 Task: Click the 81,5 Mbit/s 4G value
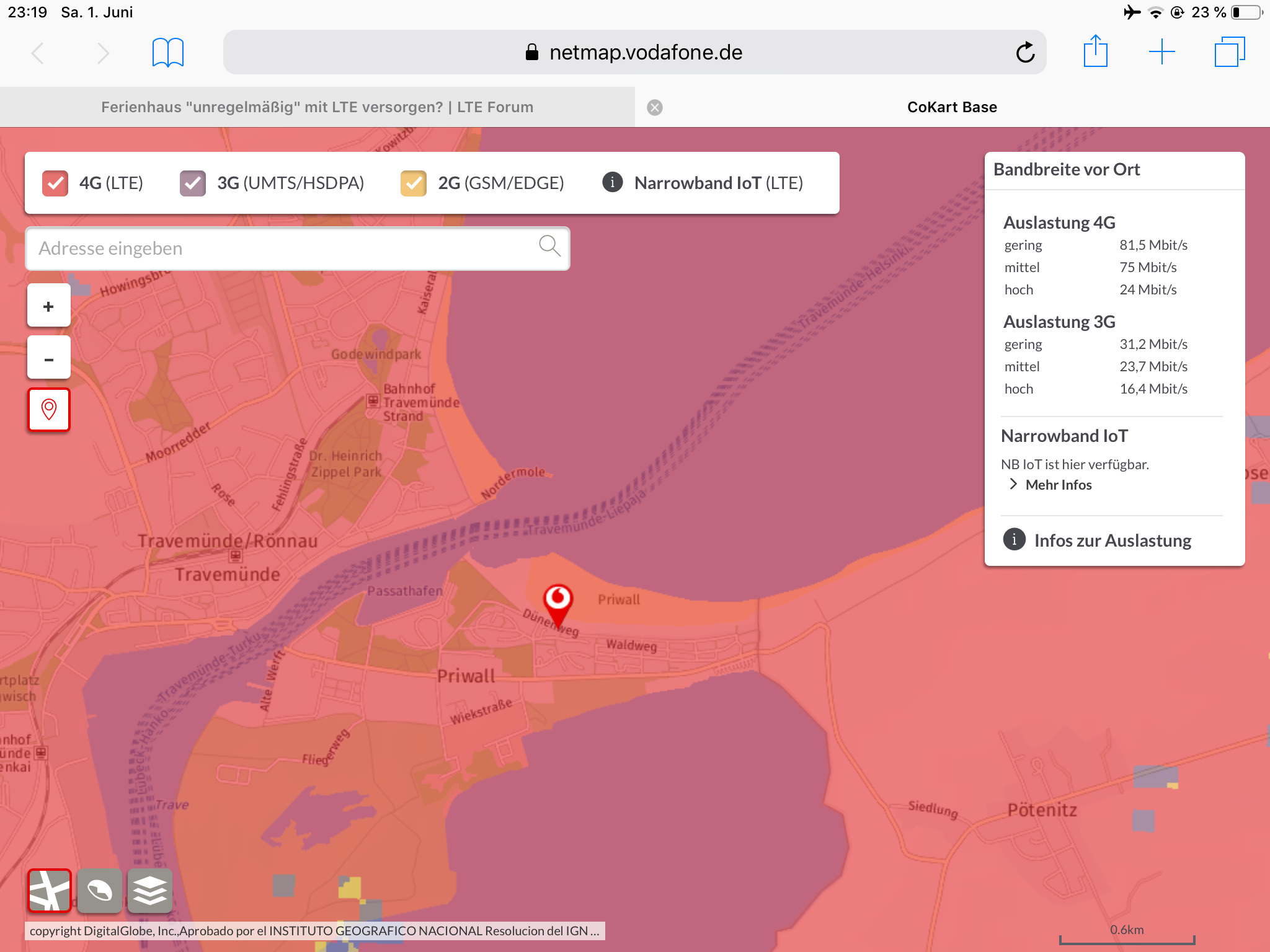pos(1153,245)
